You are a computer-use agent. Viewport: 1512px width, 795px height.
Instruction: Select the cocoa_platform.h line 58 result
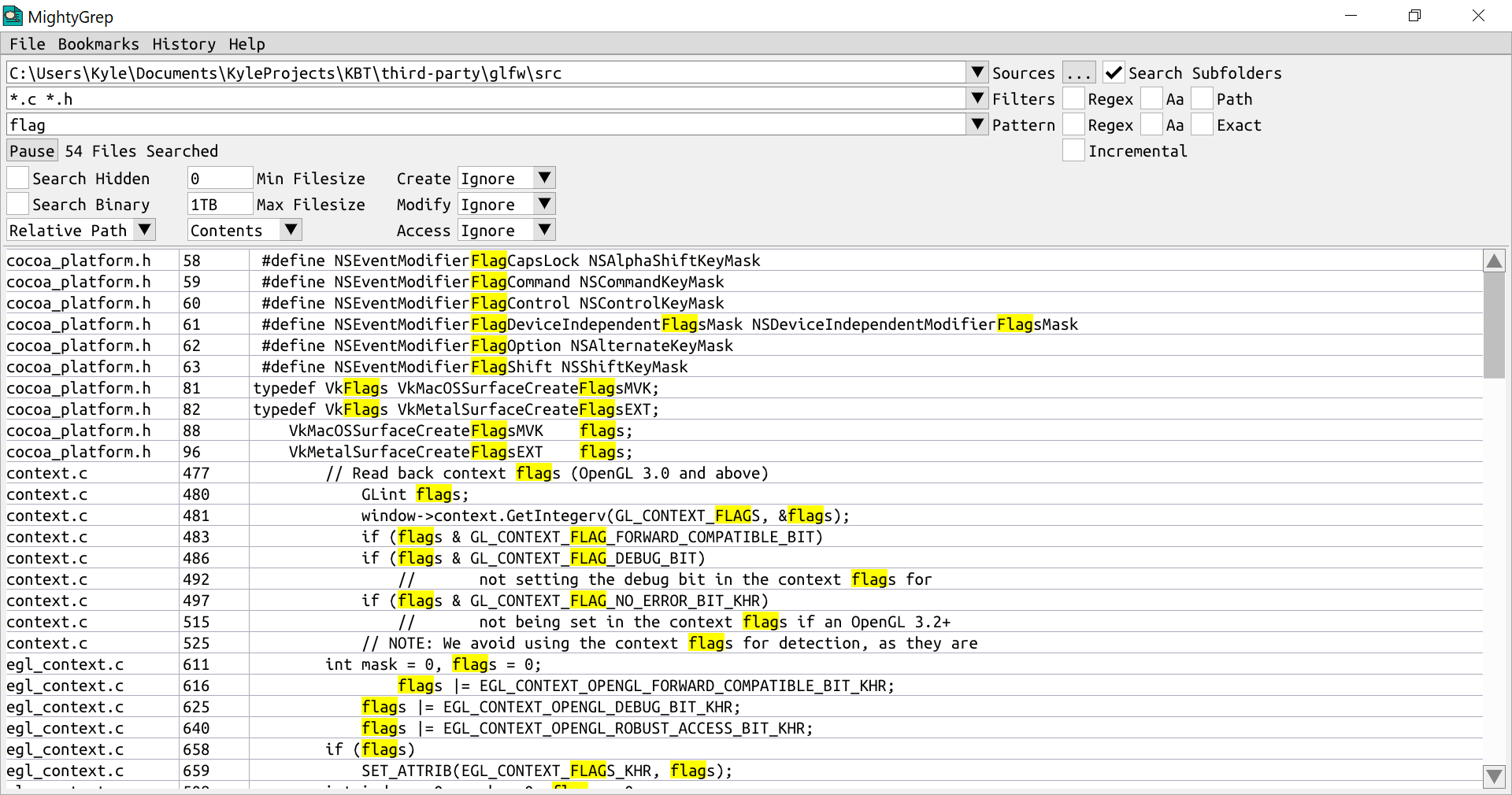point(744,261)
